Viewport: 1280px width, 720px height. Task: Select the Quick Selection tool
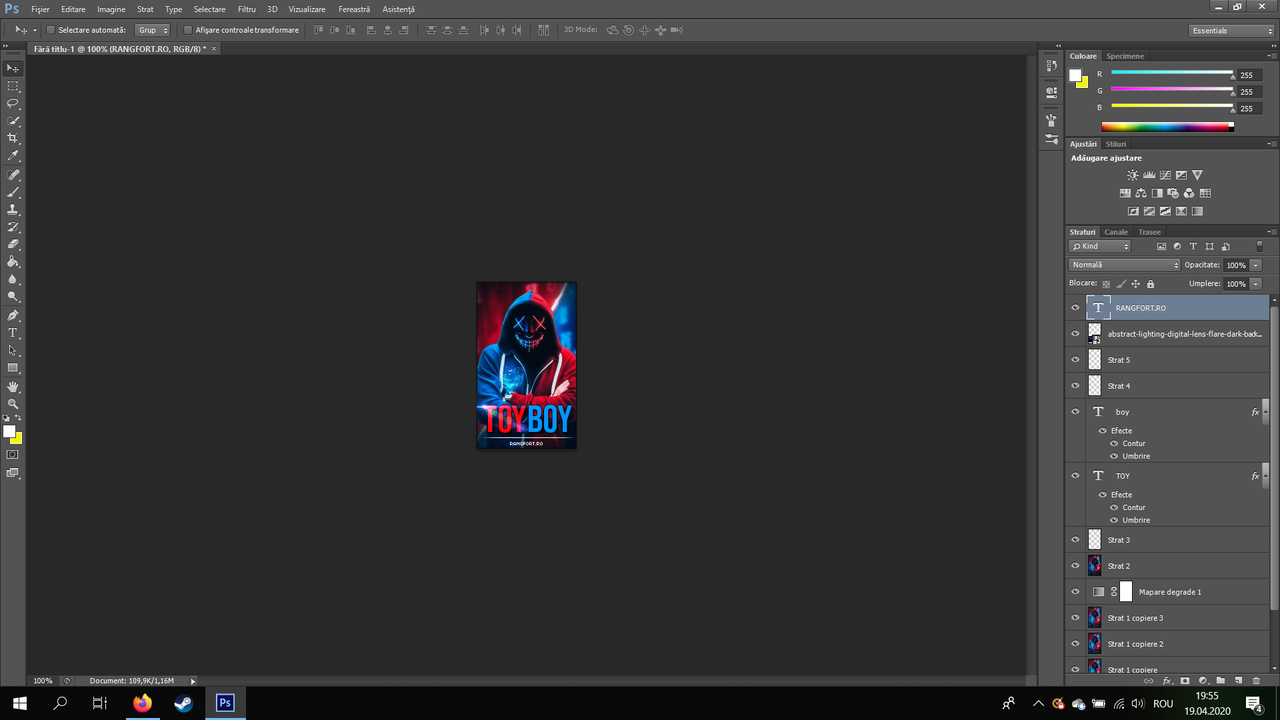click(x=13, y=121)
